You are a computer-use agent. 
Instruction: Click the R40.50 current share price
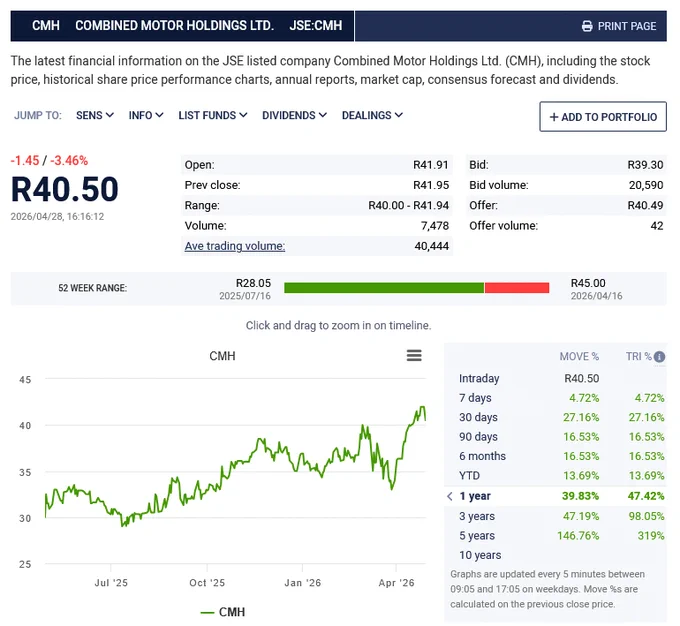pos(65,189)
